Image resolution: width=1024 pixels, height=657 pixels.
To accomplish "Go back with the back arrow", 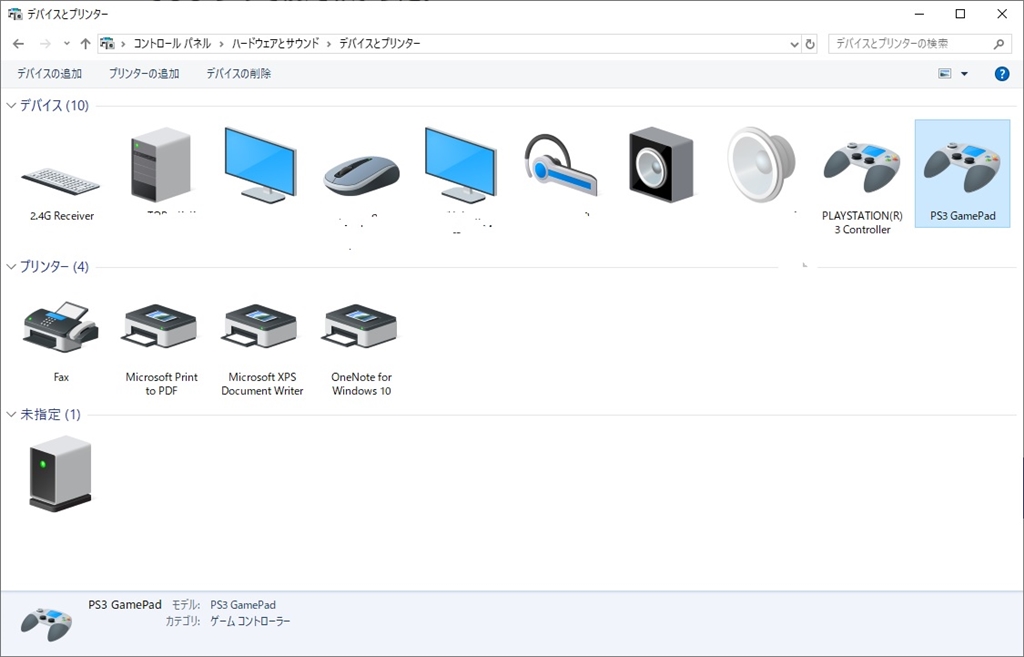I will [18, 44].
